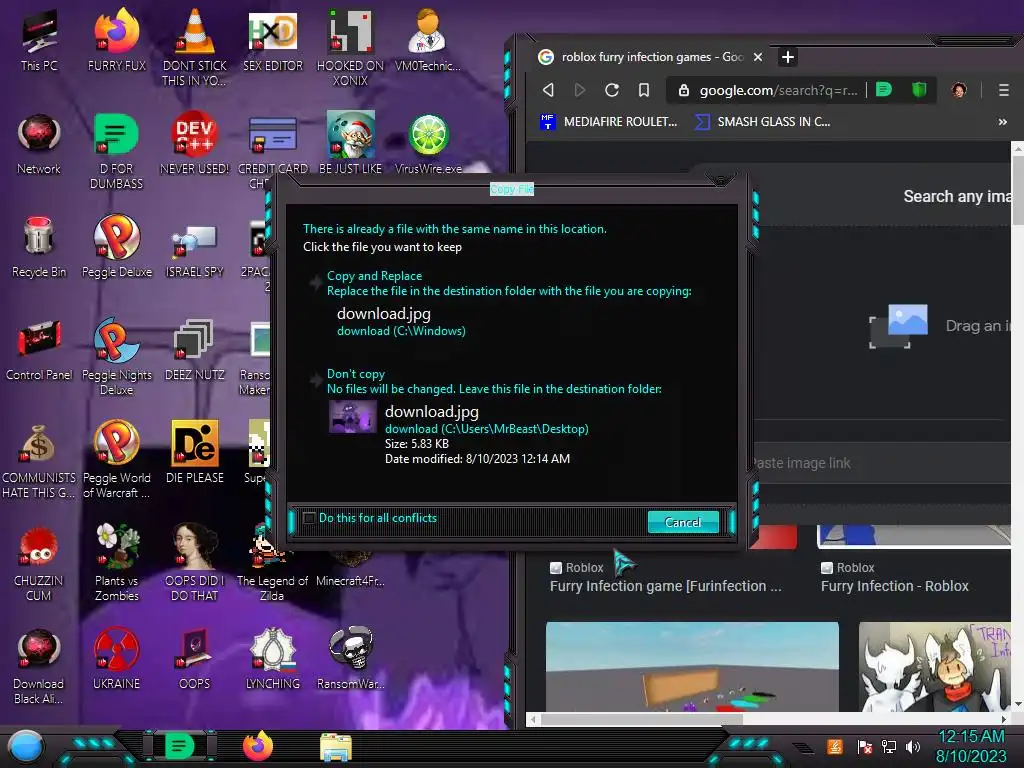Open the This PC desktop icon
This screenshot has height=768, width=1024.
[39, 40]
